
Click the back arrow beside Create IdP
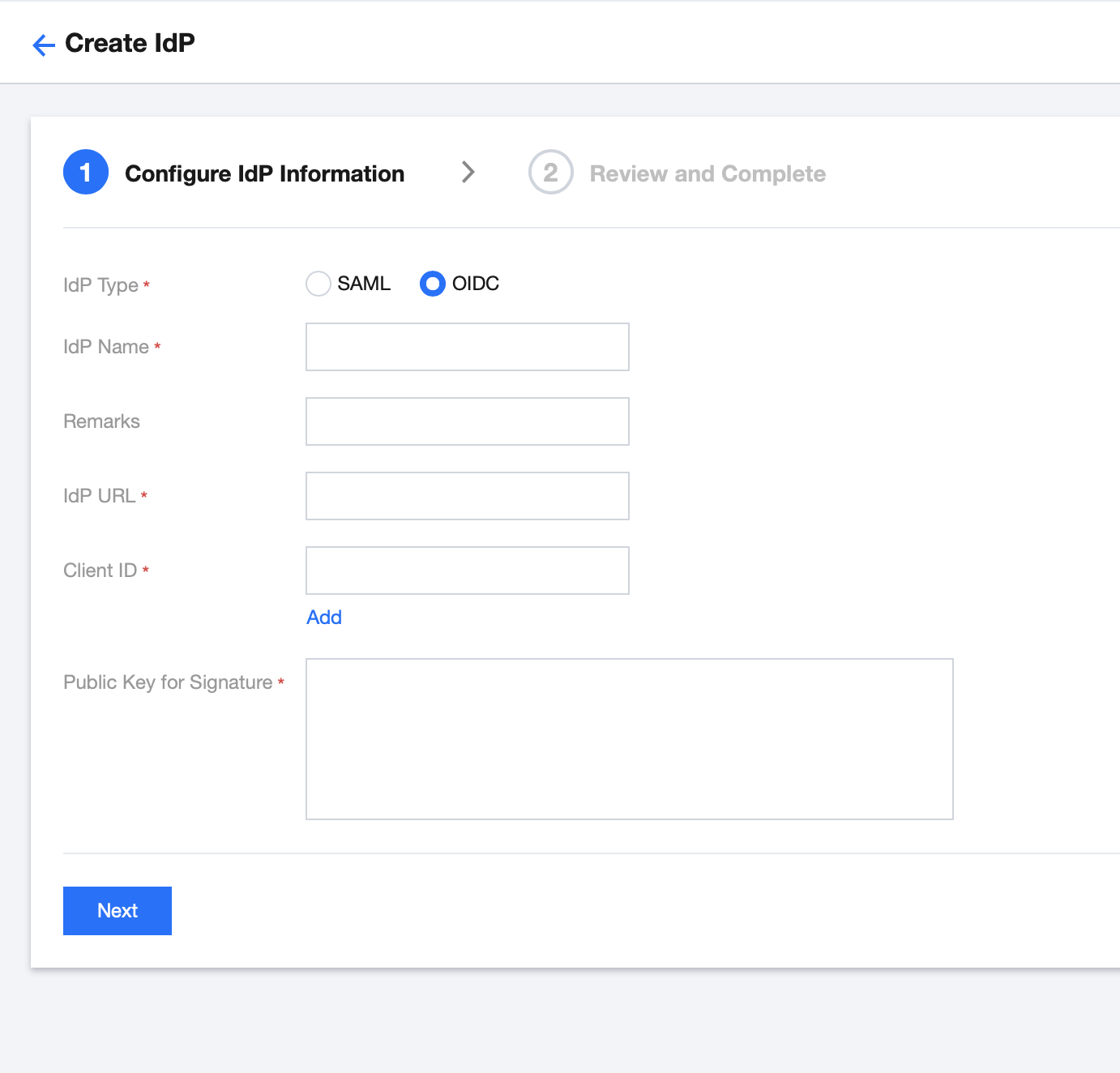pyautogui.click(x=44, y=45)
